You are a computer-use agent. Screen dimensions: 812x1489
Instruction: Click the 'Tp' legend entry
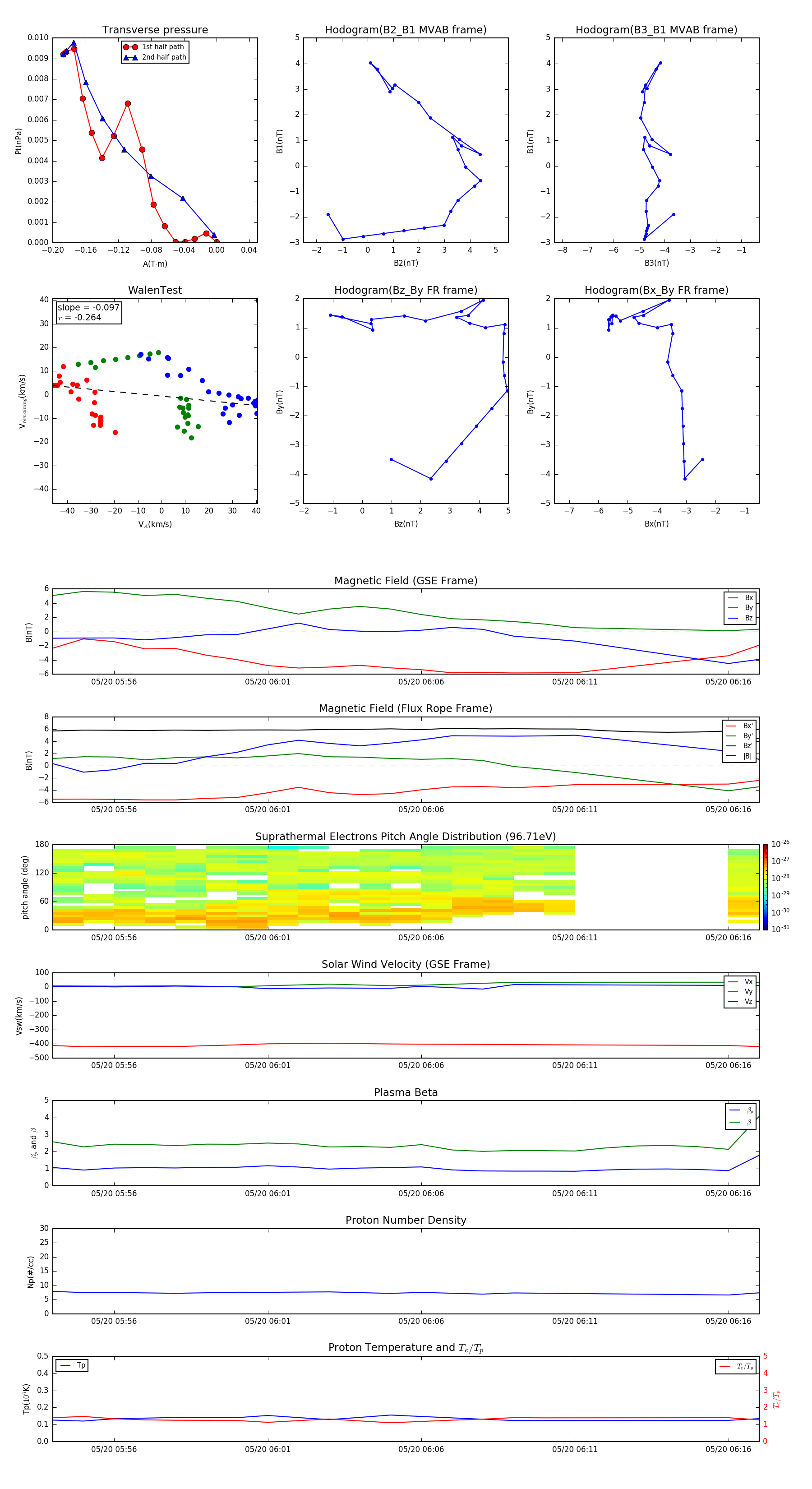72,1365
